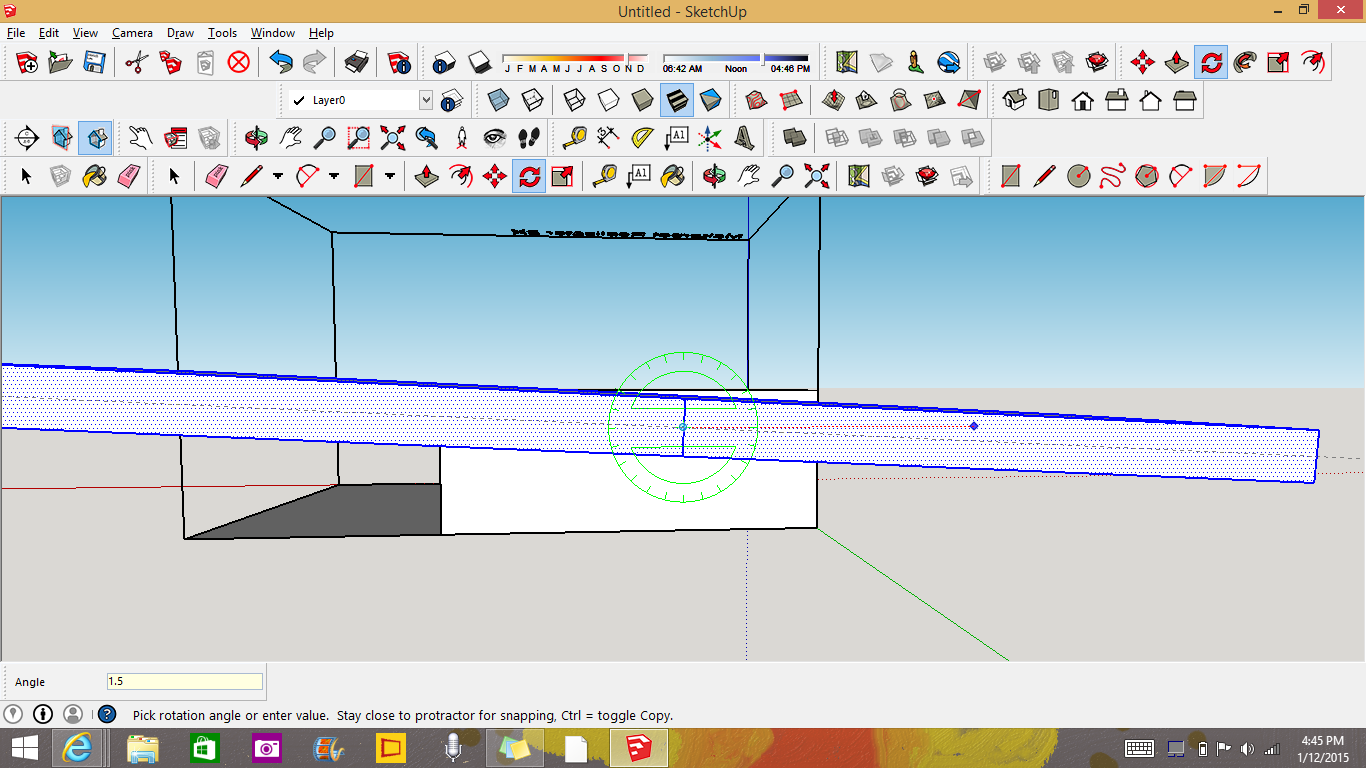Expand the arc tool dropdown arrow
Image resolution: width=1366 pixels, height=768 pixels.
click(334, 177)
